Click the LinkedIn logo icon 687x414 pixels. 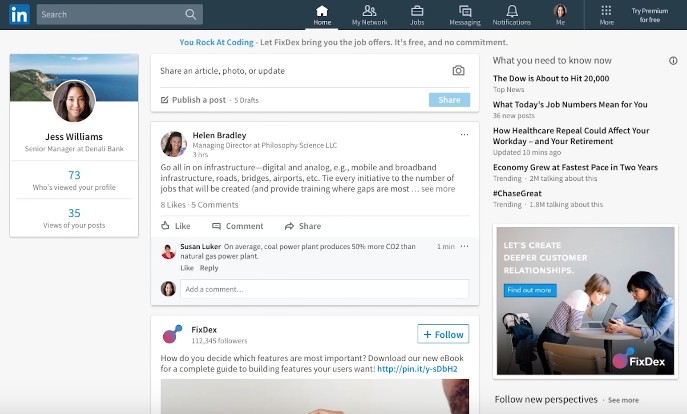click(x=19, y=14)
